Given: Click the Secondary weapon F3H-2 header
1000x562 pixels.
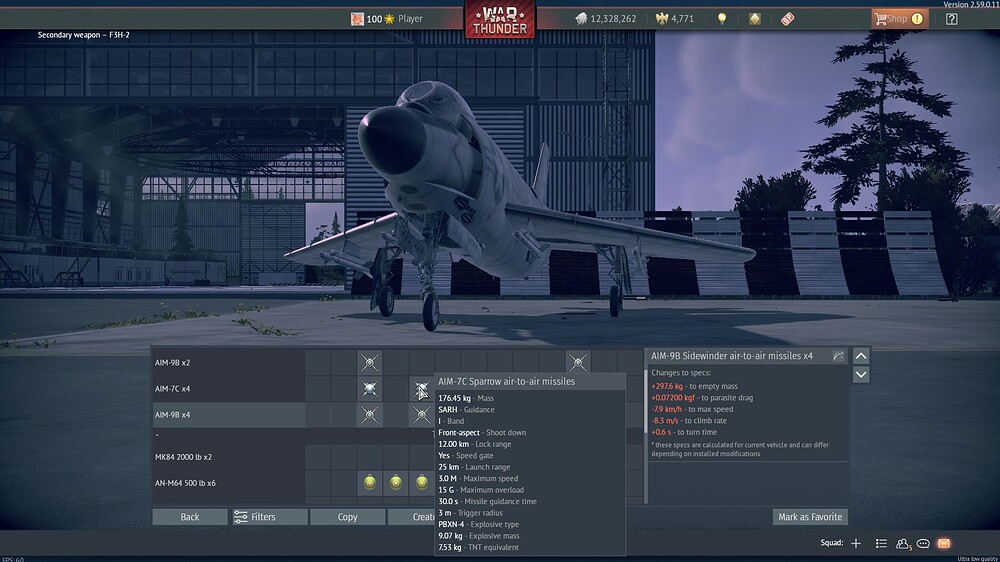Looking at the screenshot, I should tap(84, 35).
